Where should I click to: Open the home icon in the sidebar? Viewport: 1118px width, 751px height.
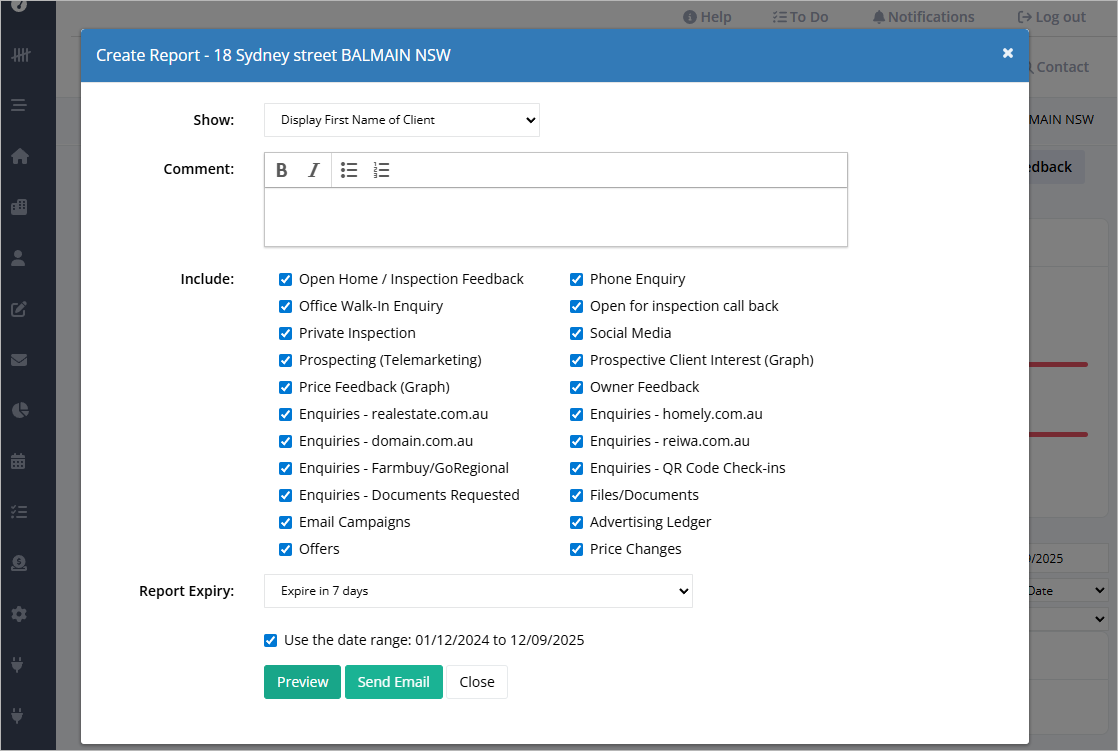[x=20, y=156]
